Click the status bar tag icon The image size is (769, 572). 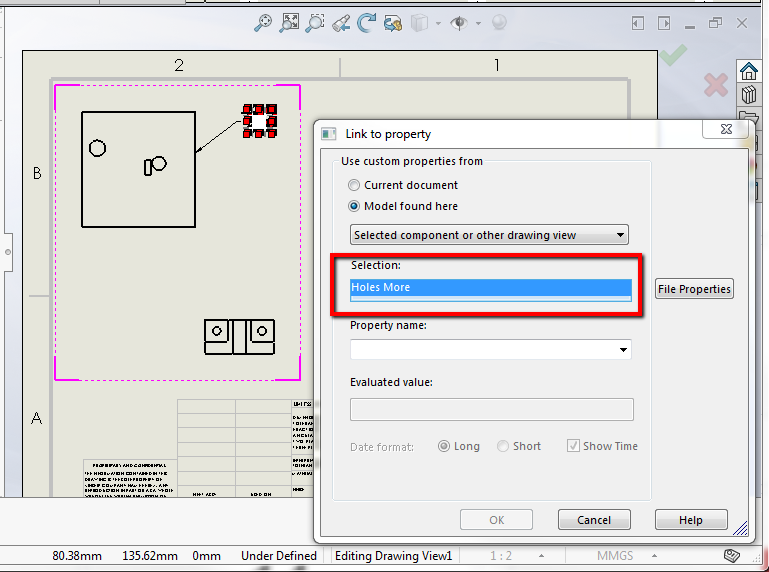pos(732,555)
